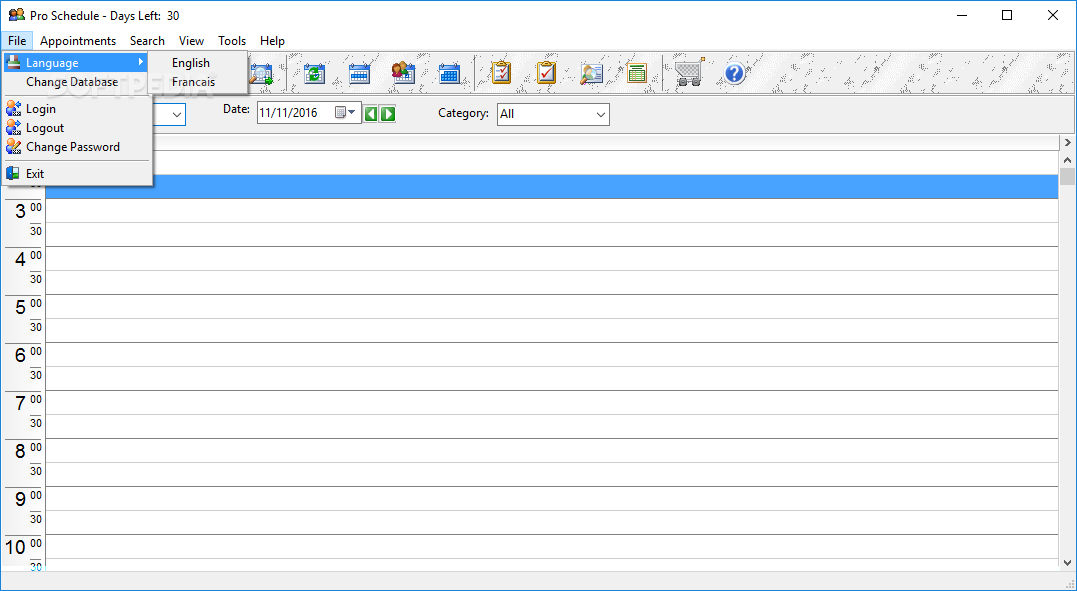Click the Pro Schedule title bar icon

(x=16, y=15)
